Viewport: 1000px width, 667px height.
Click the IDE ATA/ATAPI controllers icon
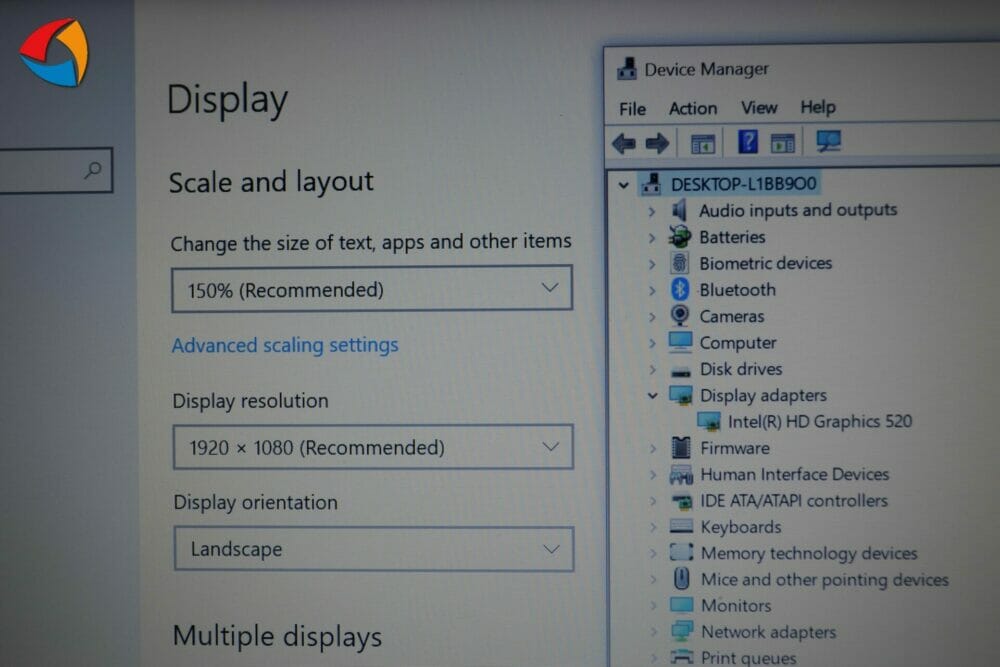click(x=682, y=502)
